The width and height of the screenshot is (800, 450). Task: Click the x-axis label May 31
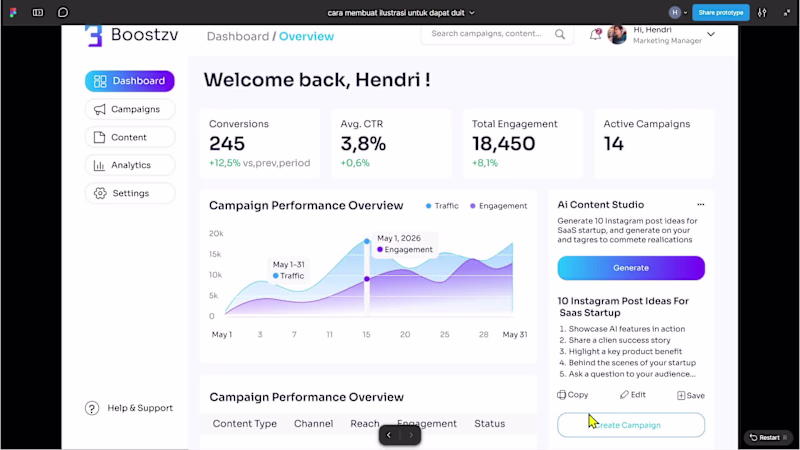click(x=515, y=335)
